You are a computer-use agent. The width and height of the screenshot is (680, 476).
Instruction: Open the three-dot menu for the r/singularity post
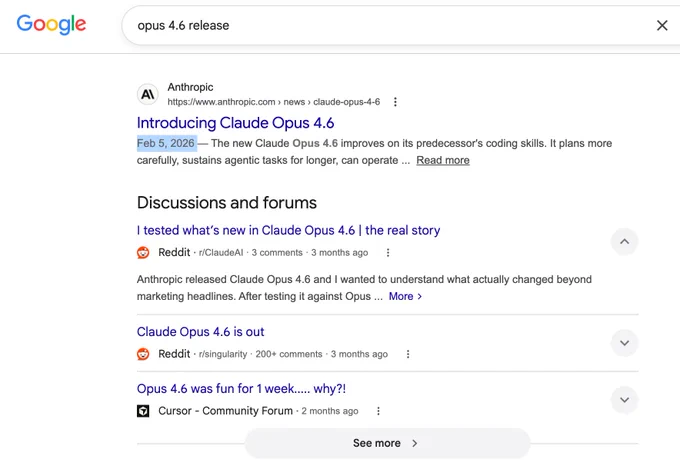[x=408, y=354]
